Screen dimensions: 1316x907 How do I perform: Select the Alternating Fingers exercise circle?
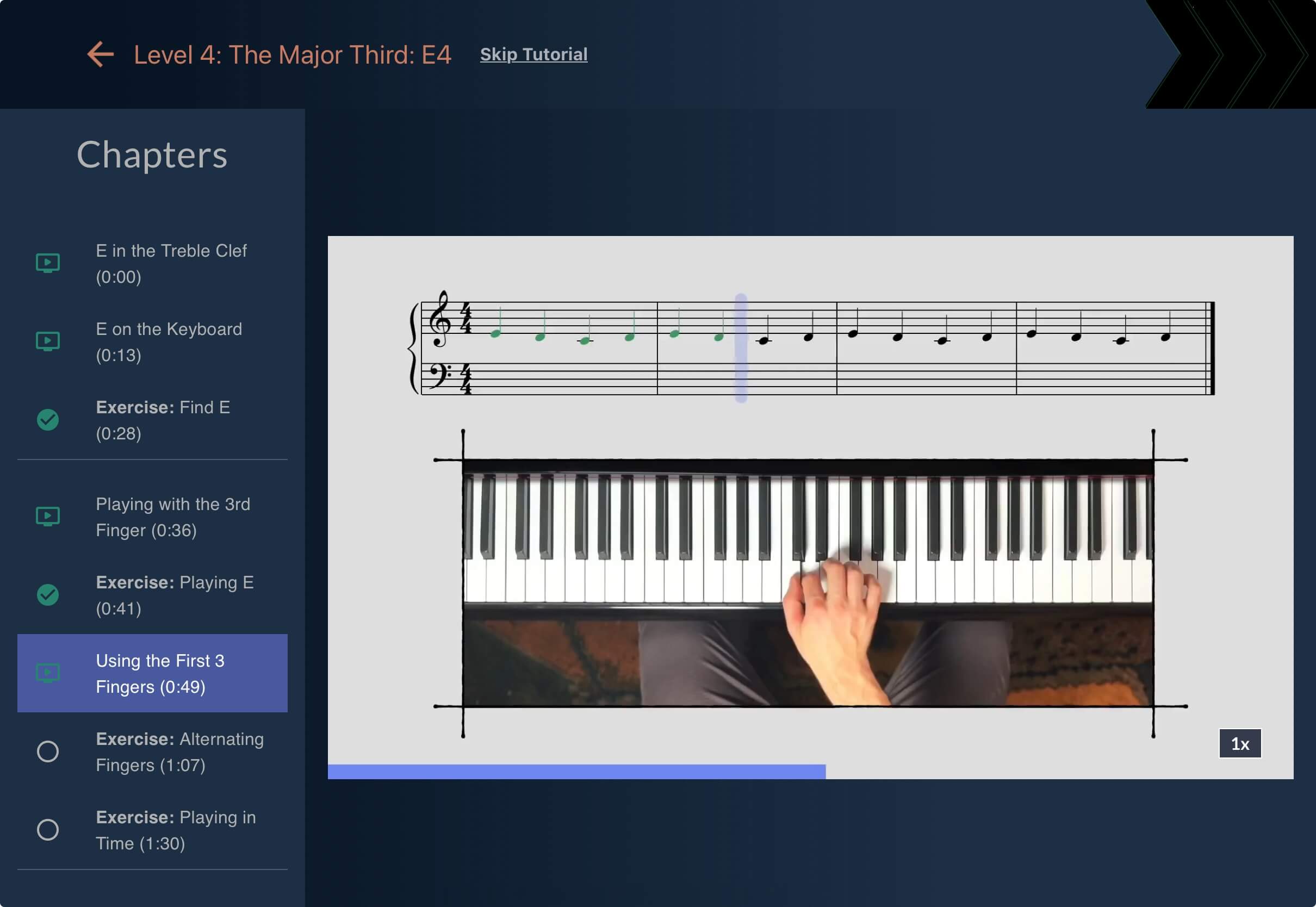click(x=48, y=751)
